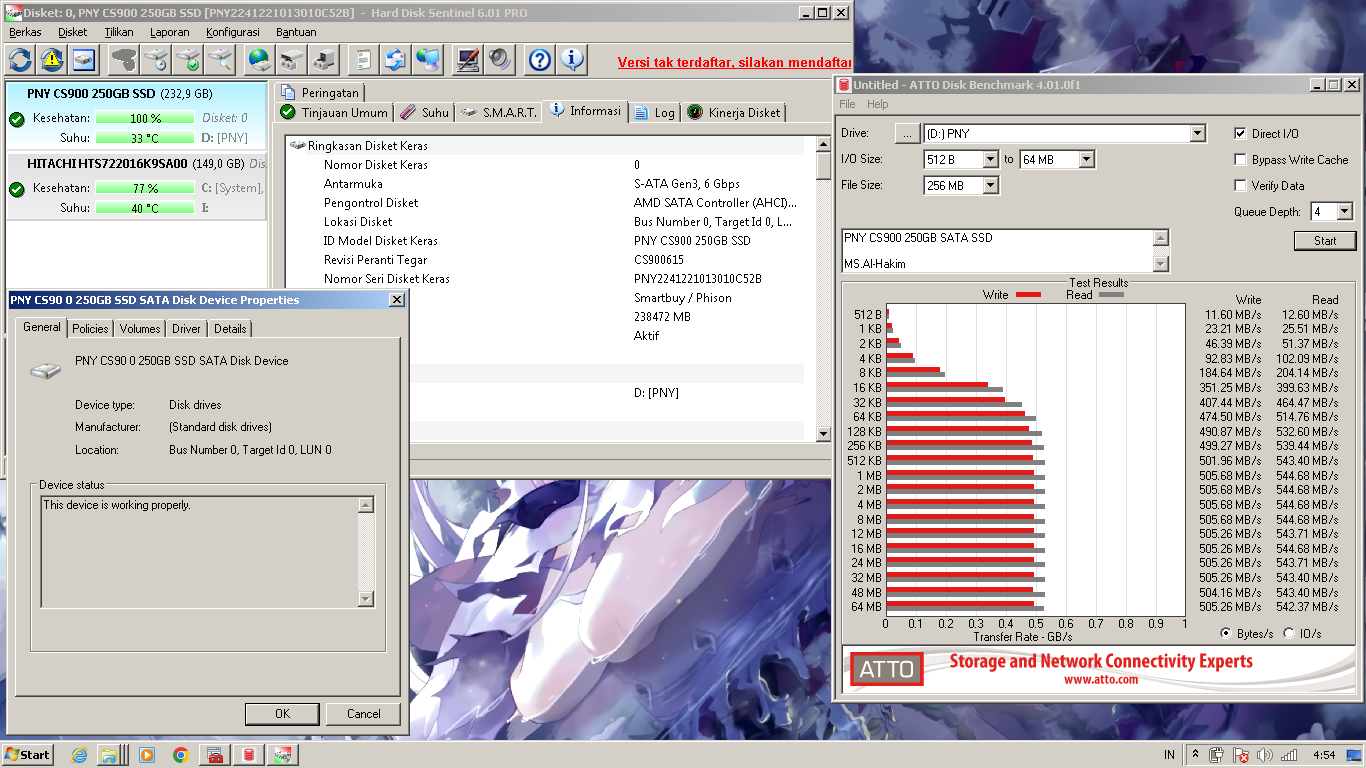The image size is (1366, 768).
Task: Click OK in Device Properties dialog
Action: point(282,713)
